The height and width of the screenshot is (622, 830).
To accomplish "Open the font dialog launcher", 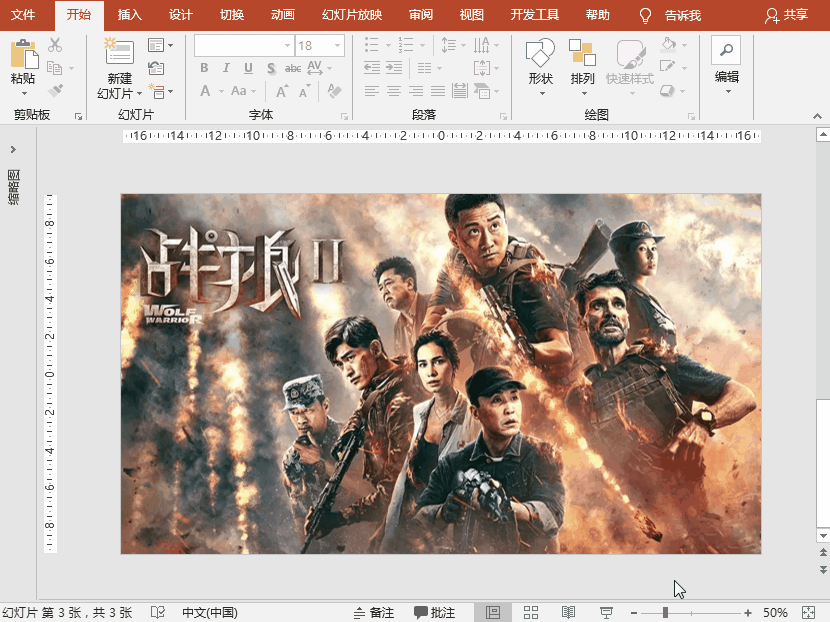I will tap(344, 116).
